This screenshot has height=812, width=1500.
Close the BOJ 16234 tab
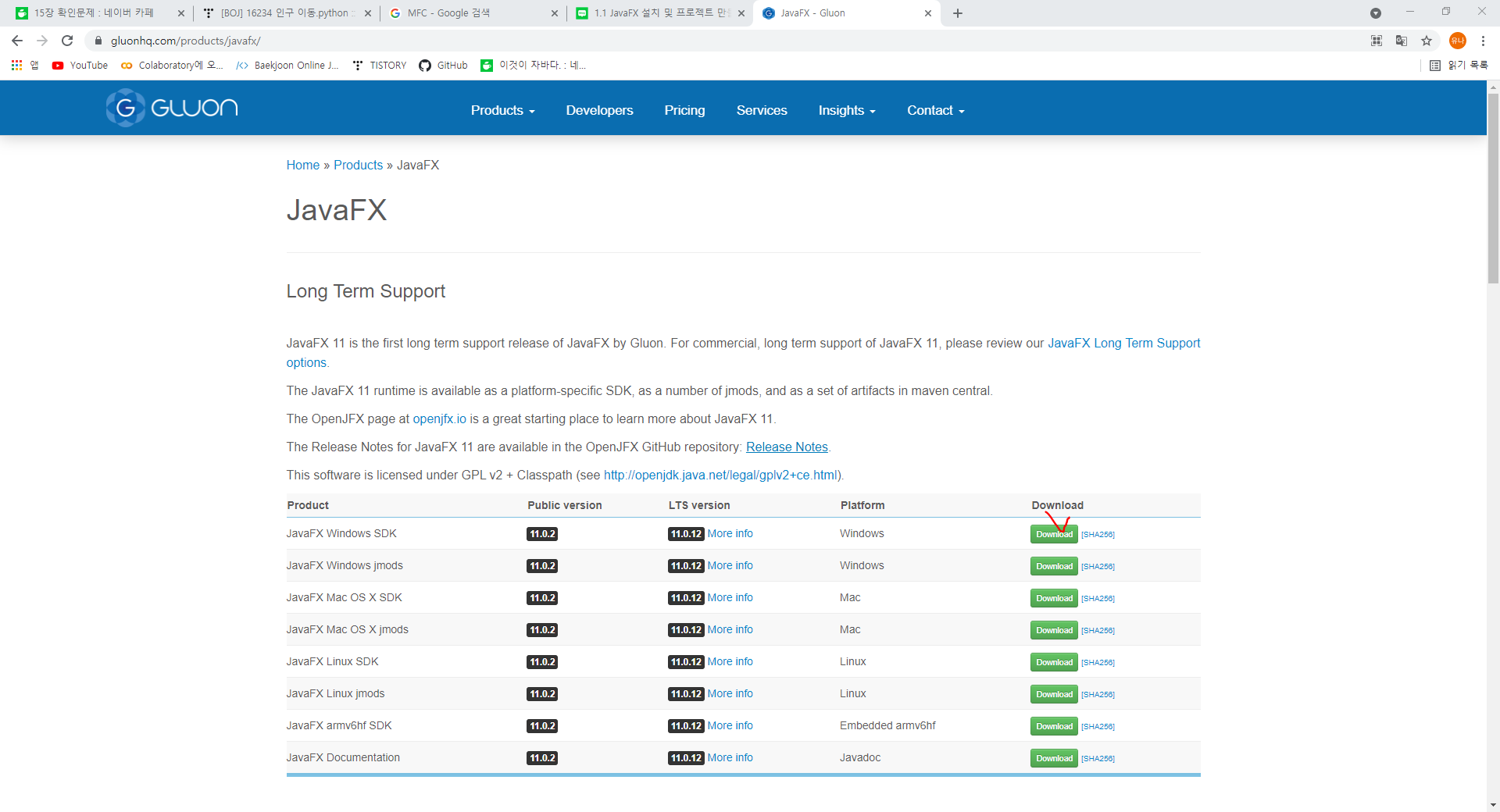[x=368, y=13]
